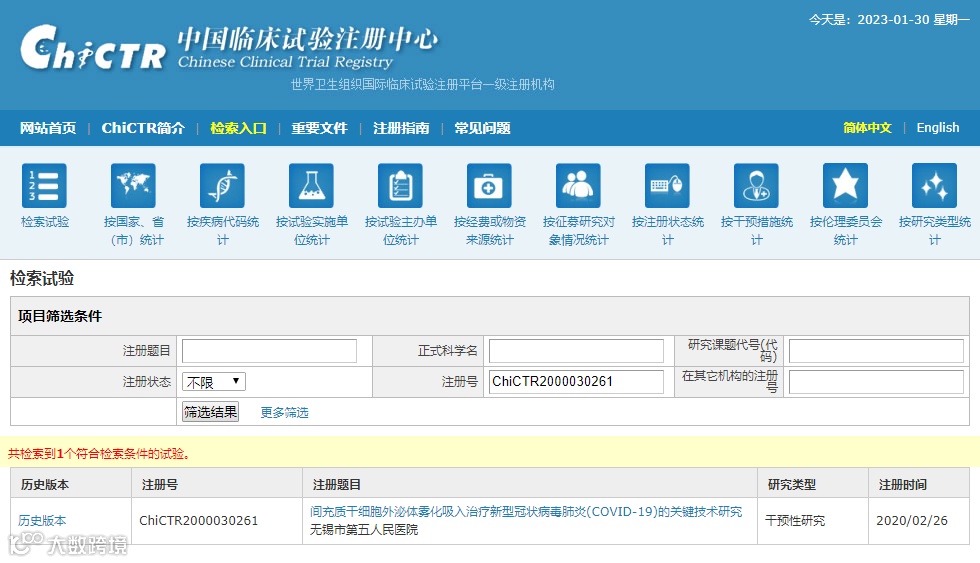
Task: Open the world map statistics icon
Action: click(x=133, y=186)
